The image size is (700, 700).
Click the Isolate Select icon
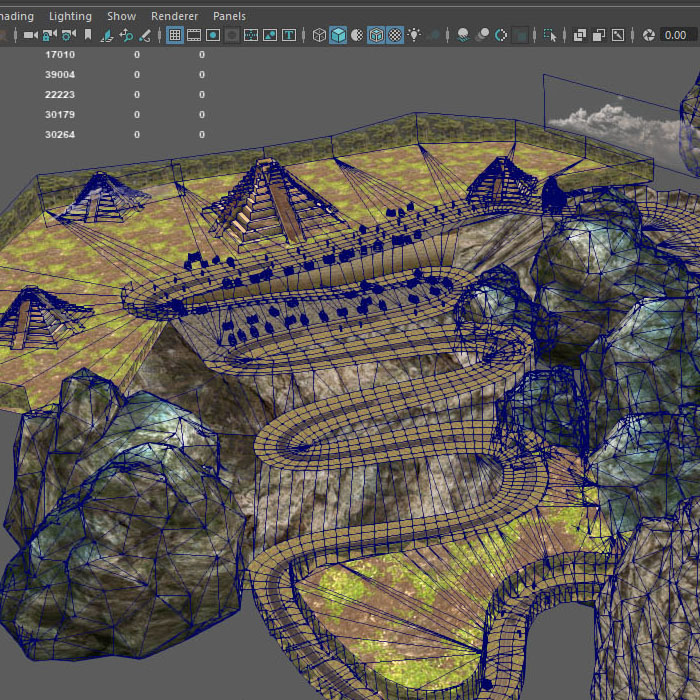click(x=549, y=35)
